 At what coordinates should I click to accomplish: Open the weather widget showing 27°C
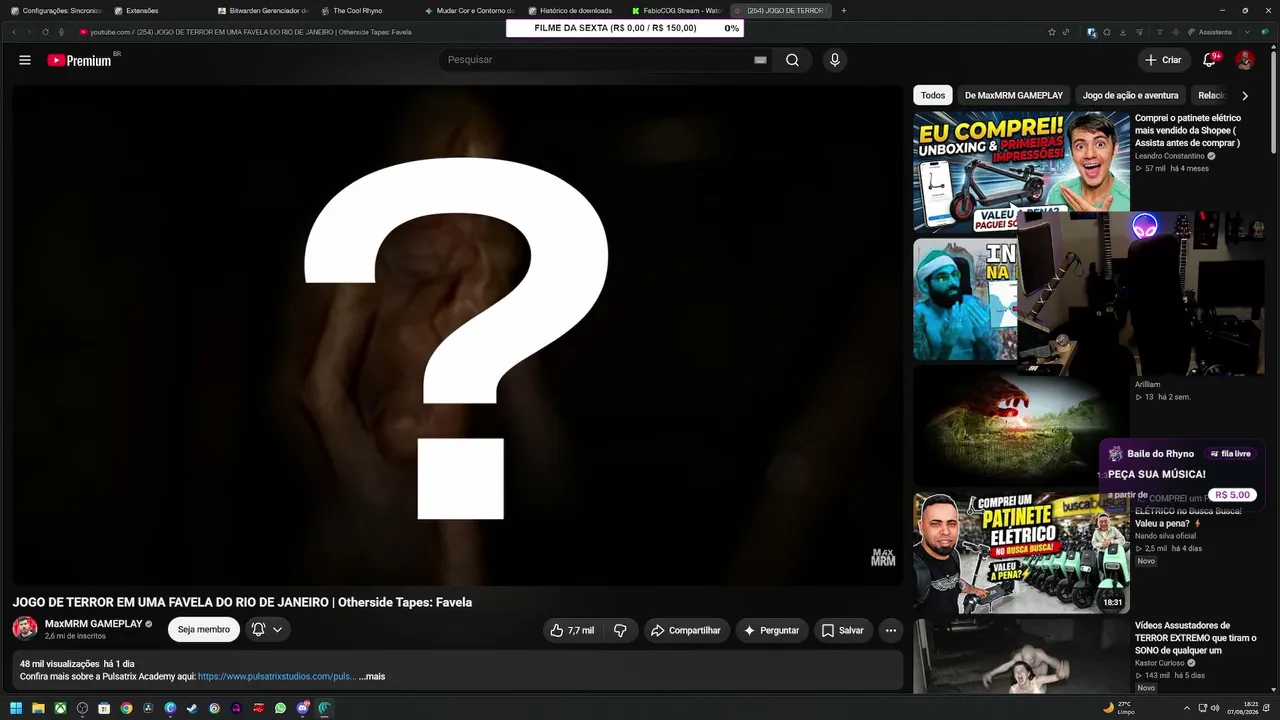pos(1118,708)
